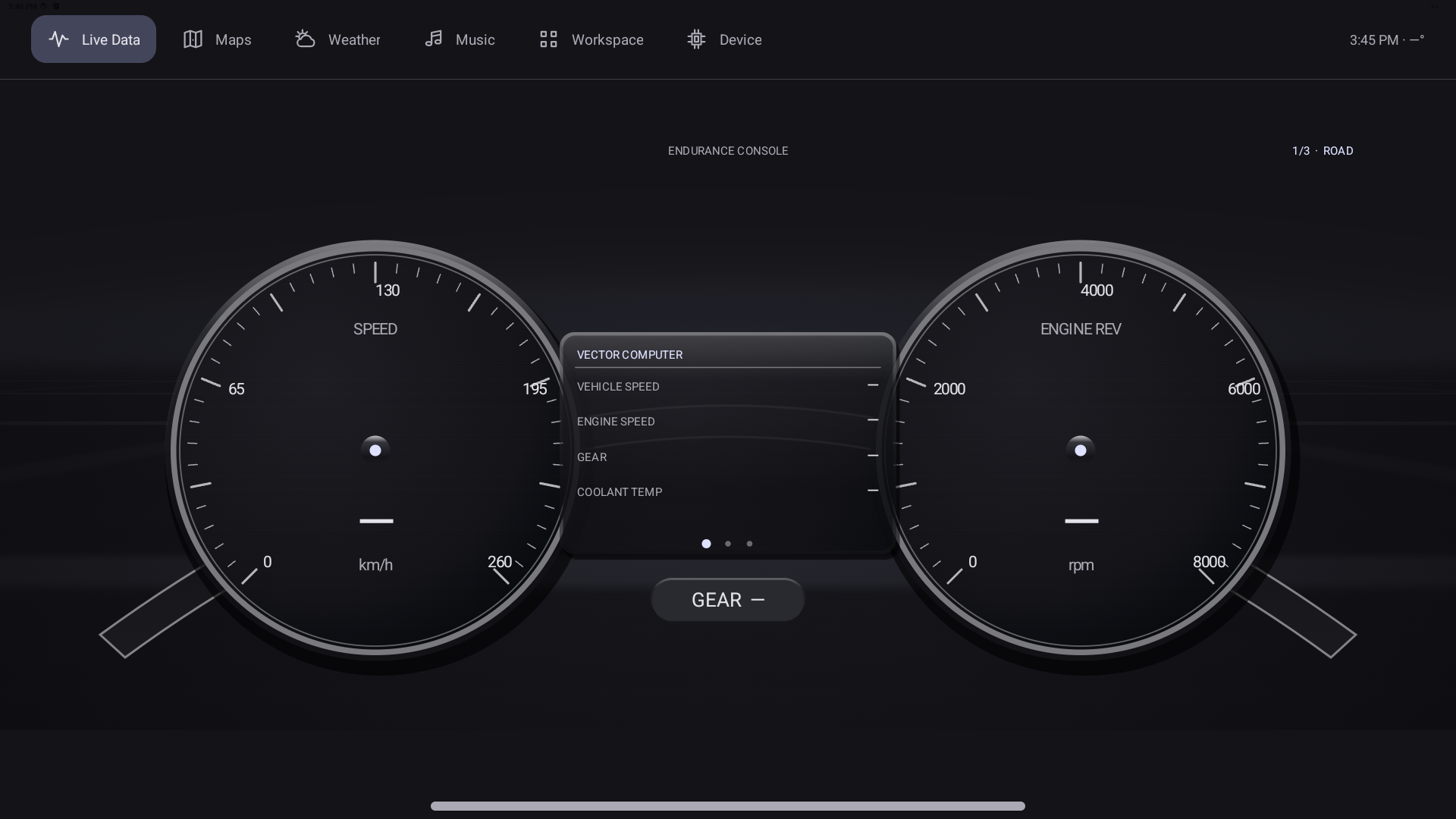This screenshot has height=819, width=1456.
Task: Open the Device tab
Action: point(724,39)
